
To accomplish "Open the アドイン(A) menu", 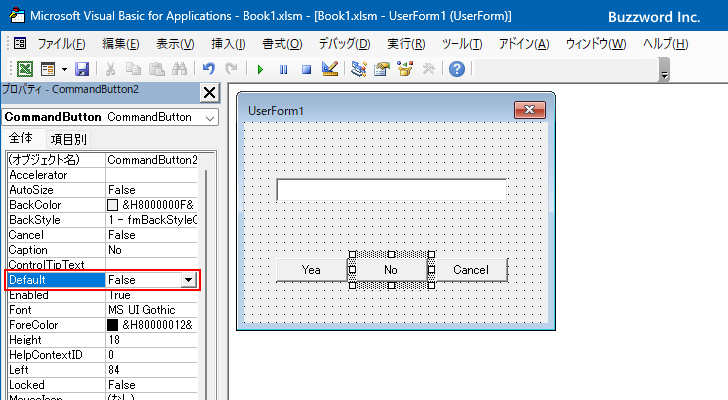I will tap(524, 44).
